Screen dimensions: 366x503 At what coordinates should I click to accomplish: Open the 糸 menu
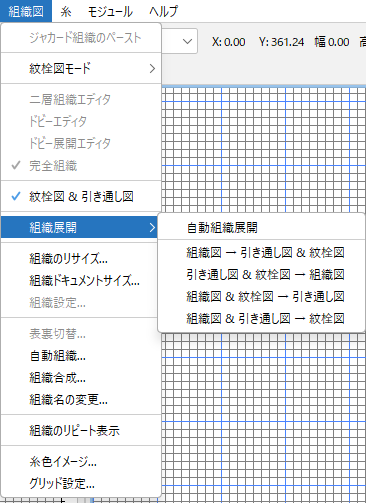coord(66,11)
